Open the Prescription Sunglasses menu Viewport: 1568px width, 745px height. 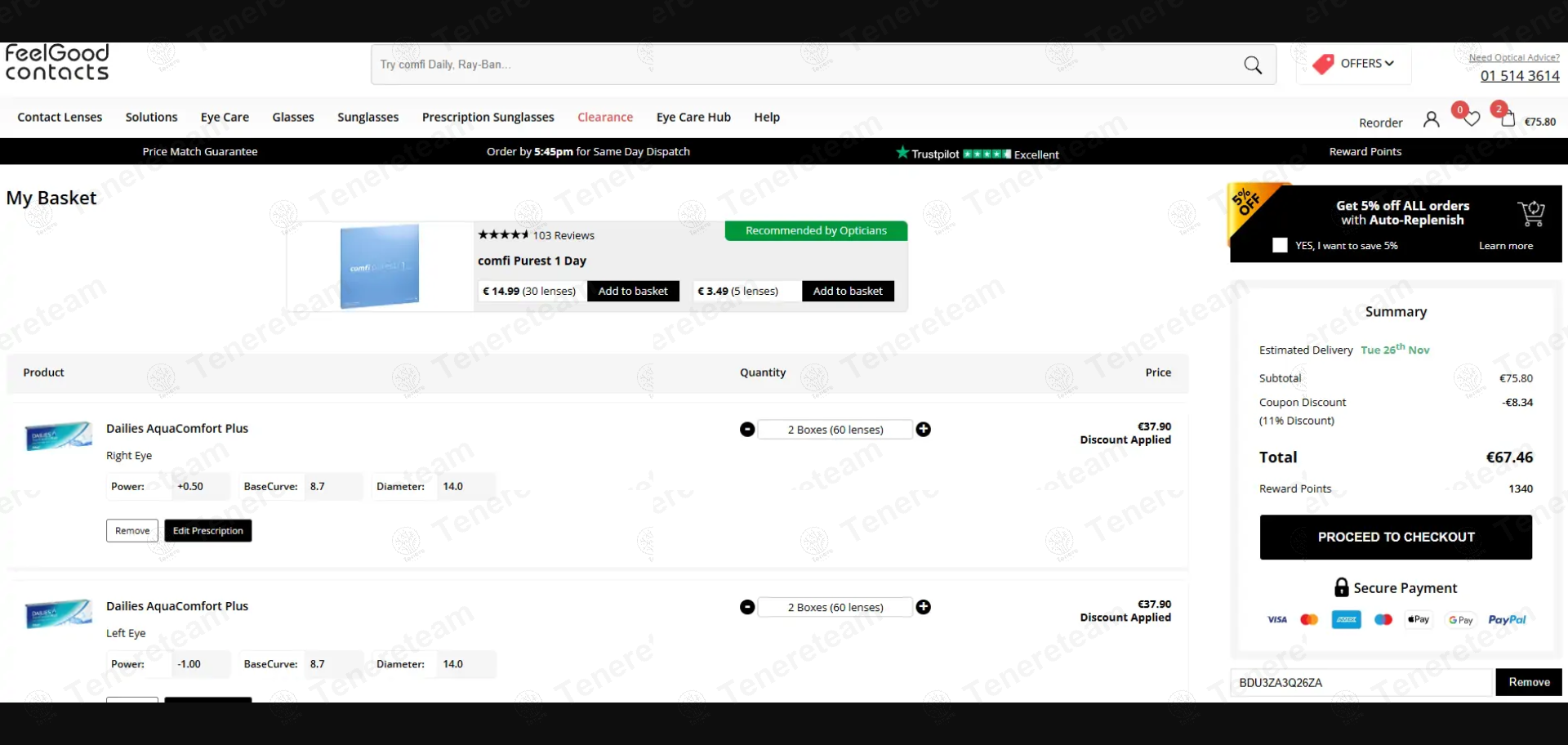pyautogui.click(x=488, y=118)
